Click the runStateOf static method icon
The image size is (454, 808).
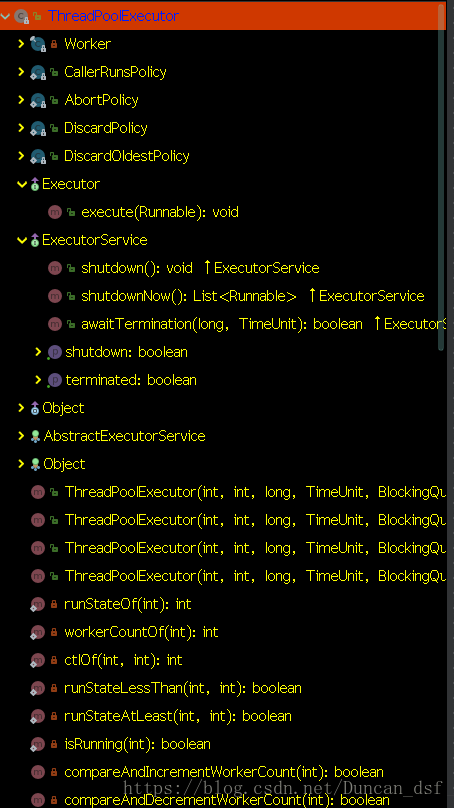pyautogui.click(x=38, y=604)
